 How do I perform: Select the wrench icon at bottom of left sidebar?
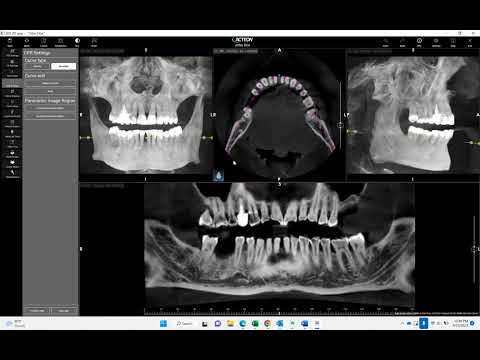[x=12, y=174]
